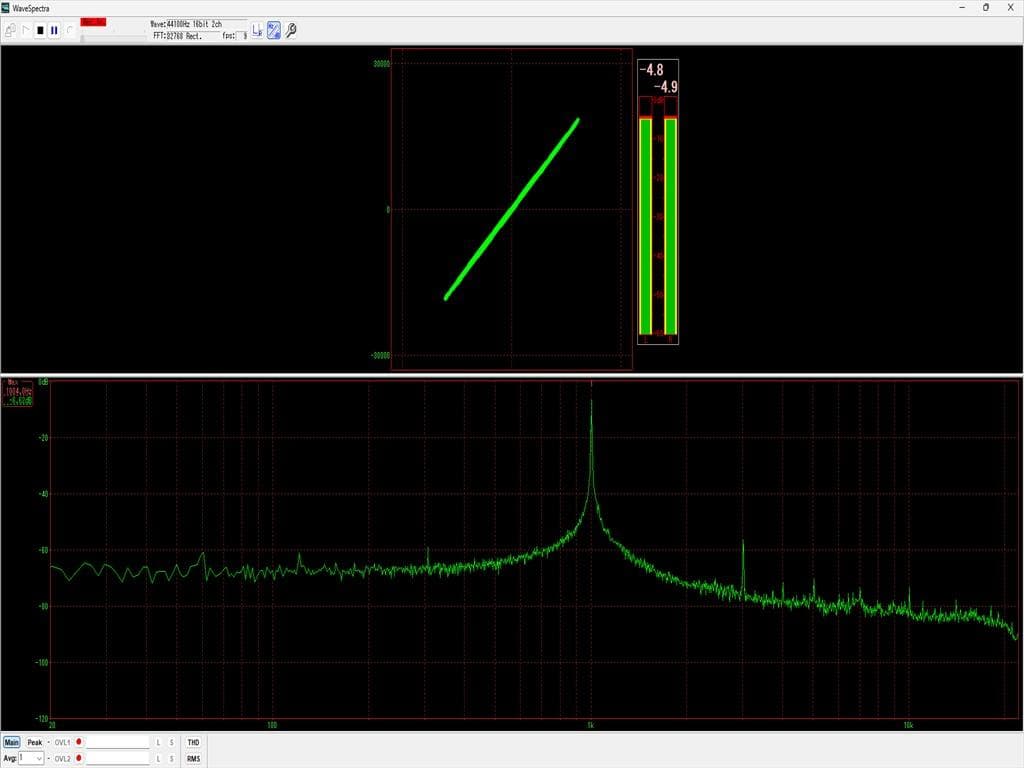Screen dimensions: 1024x768
Task: Click the THD button
Action: point(193,743)
